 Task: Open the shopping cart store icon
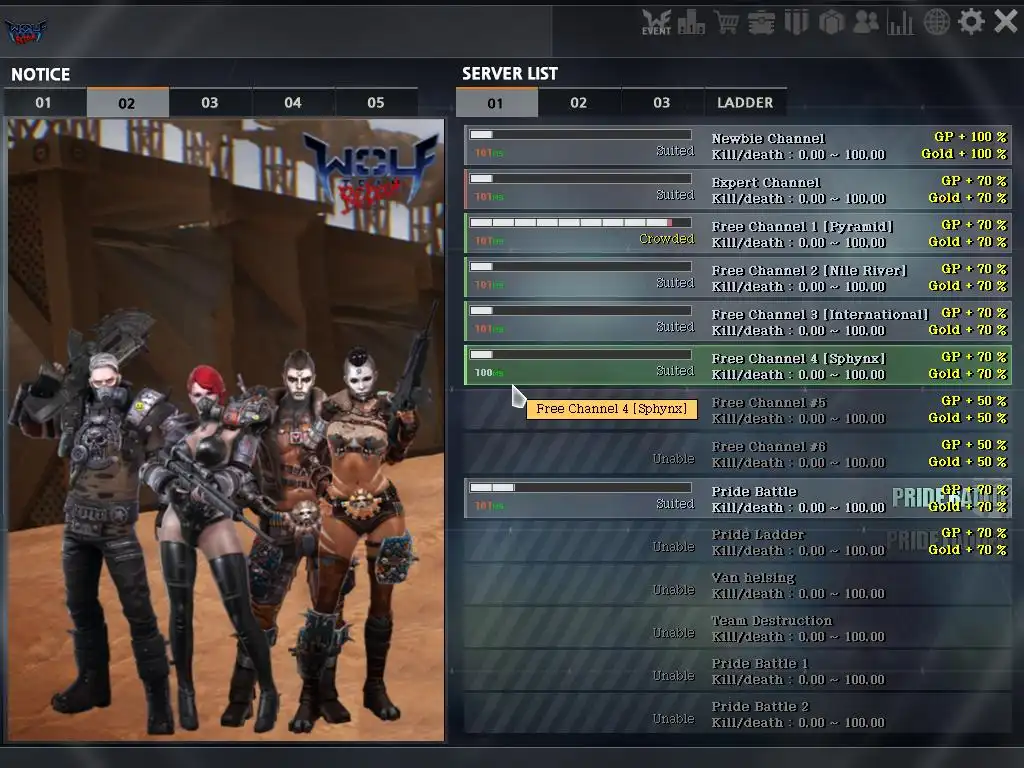pyautogui.click(x=726, y=22)
